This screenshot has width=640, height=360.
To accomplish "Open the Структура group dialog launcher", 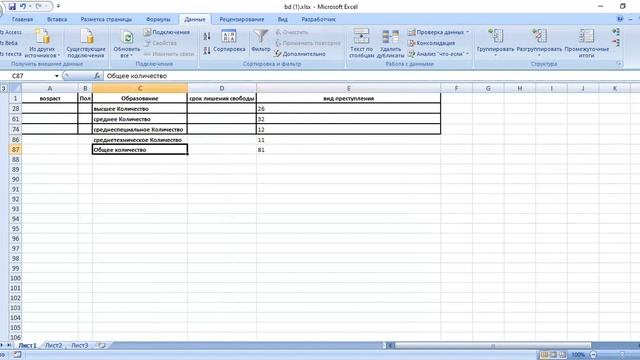I will (x=619, y=64).
